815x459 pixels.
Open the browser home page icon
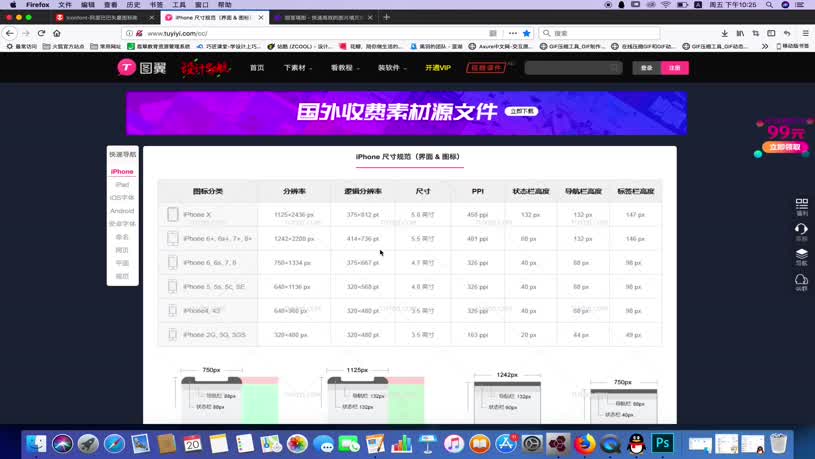[x=57, y=33]
